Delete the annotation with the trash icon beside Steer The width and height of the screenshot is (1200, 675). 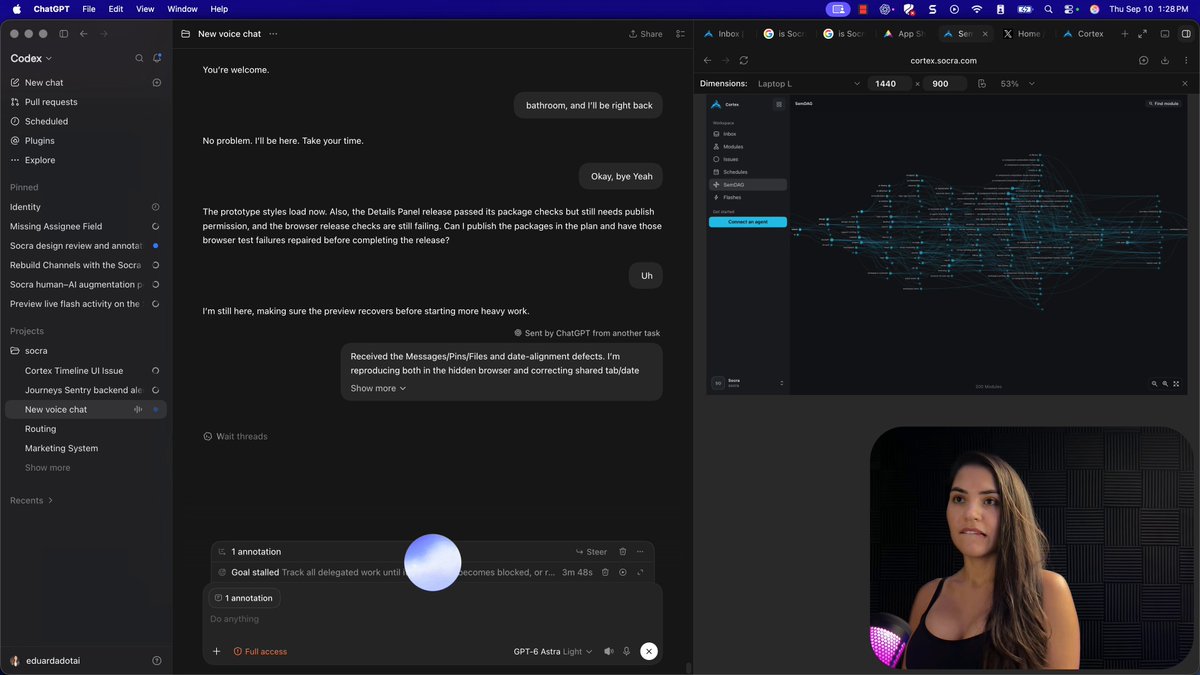pyautogui.click(x=623, y=551)
